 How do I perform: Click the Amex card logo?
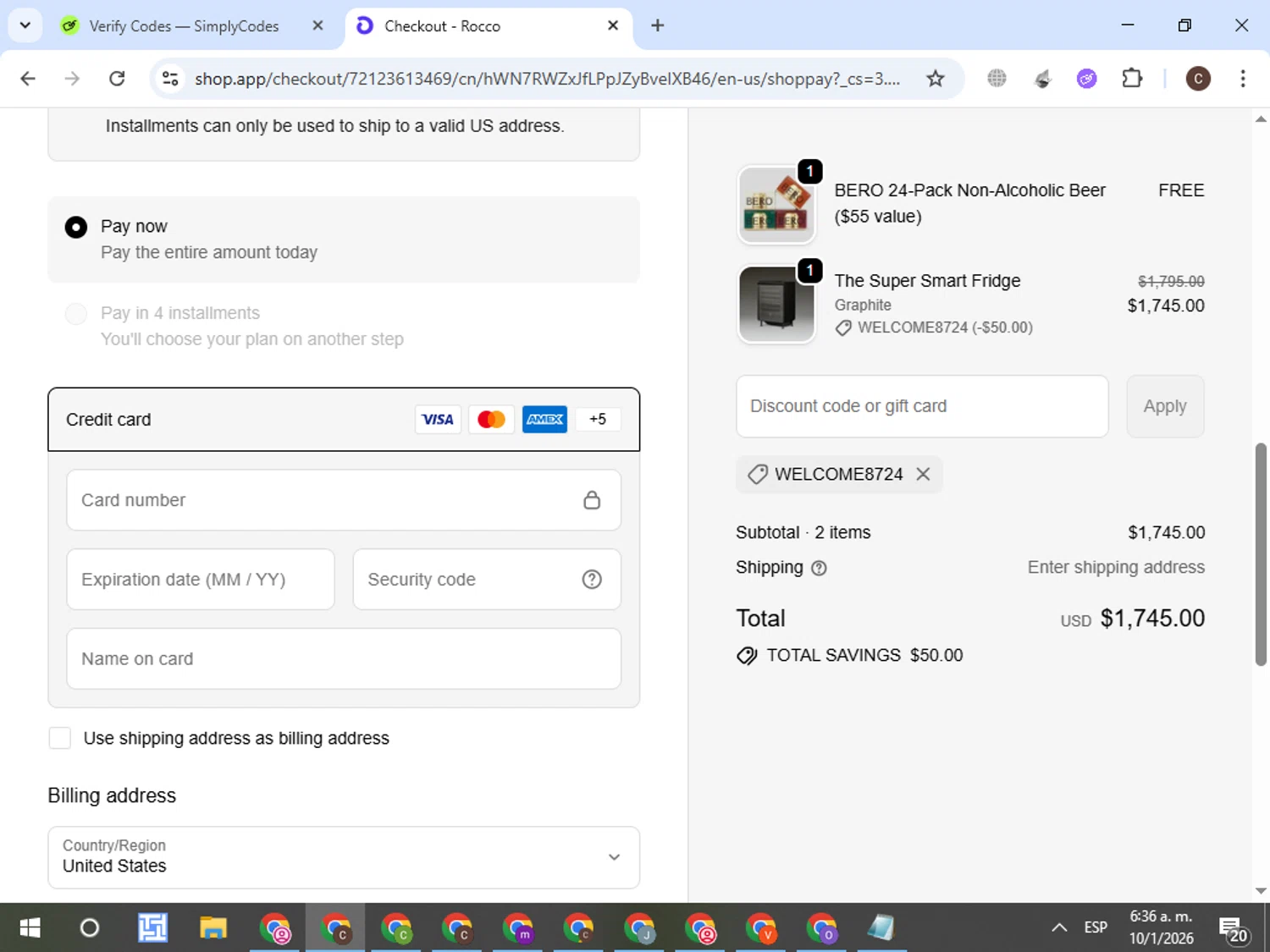click(x=544, y=420)
